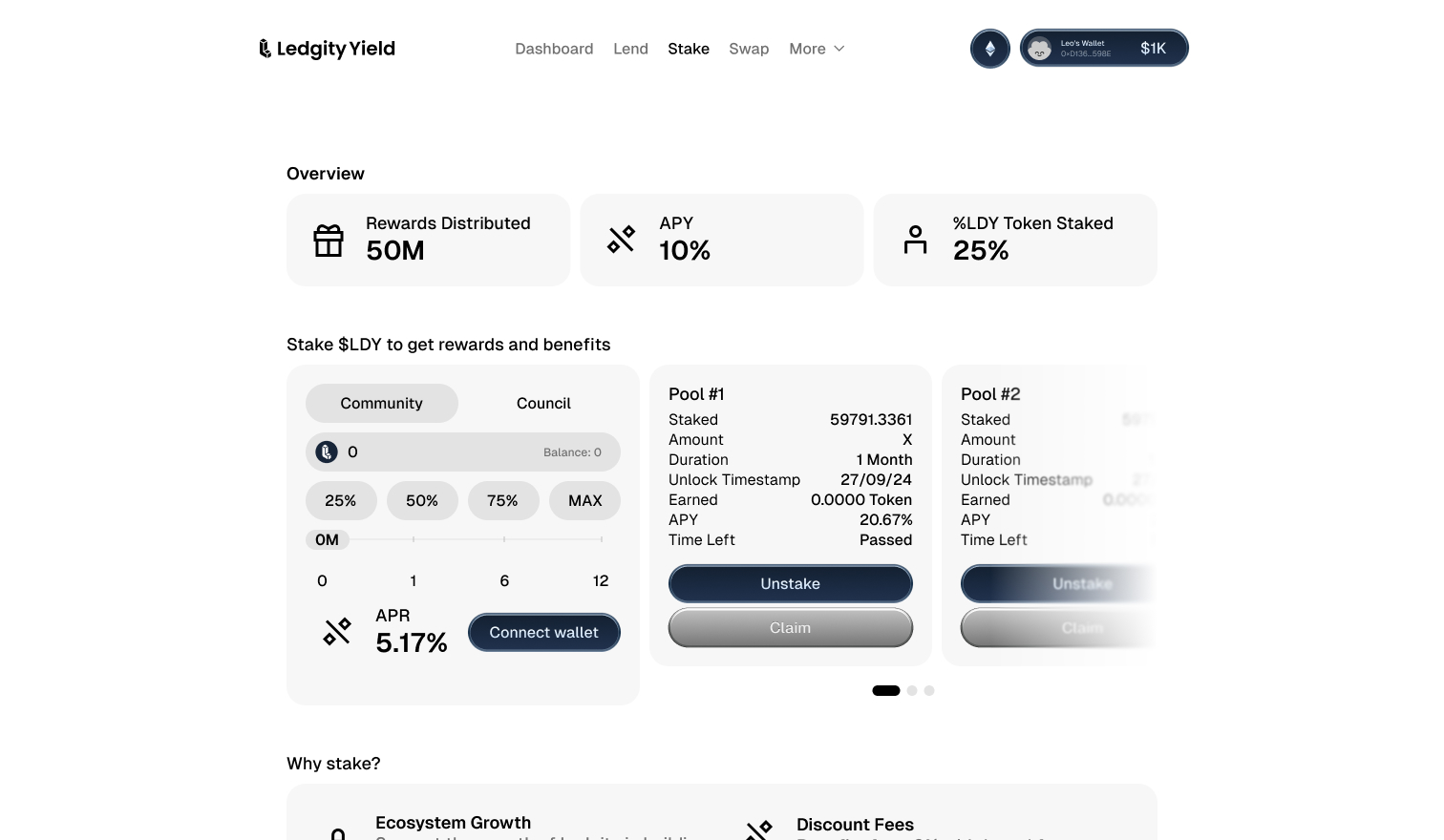Click the 0M staking duration slider handle
The width and height of the screenshot is (1444, 840).
327,540
